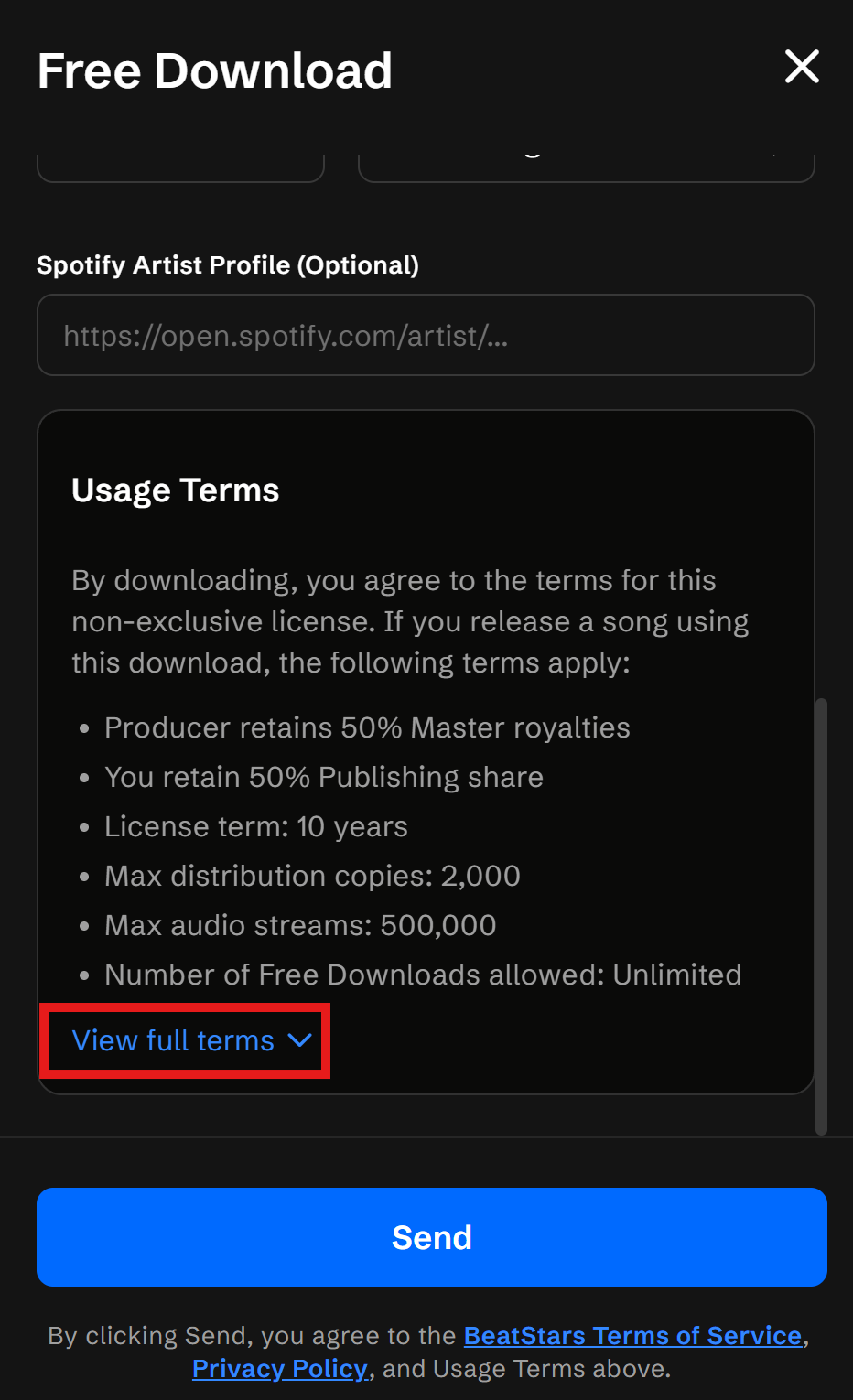Click the Number of Free Downloads allowed item
This screenshot has height=1400, width=853.
423,975
